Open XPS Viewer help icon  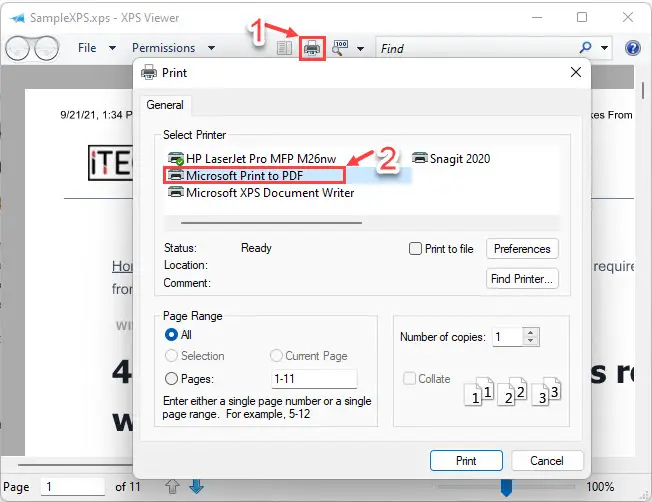click(633, 48)
